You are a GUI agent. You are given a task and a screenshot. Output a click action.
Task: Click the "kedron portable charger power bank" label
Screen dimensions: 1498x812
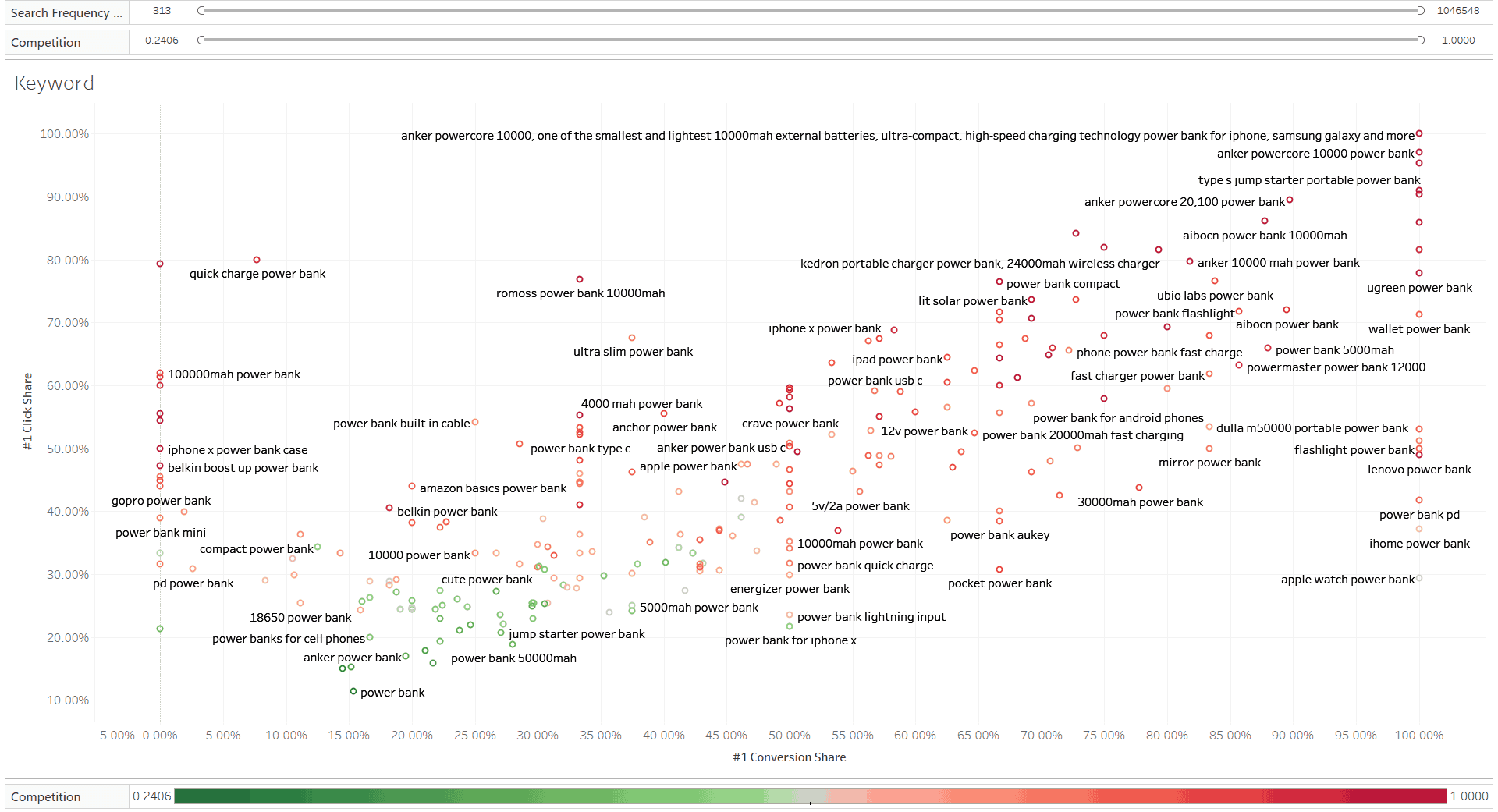980,264
